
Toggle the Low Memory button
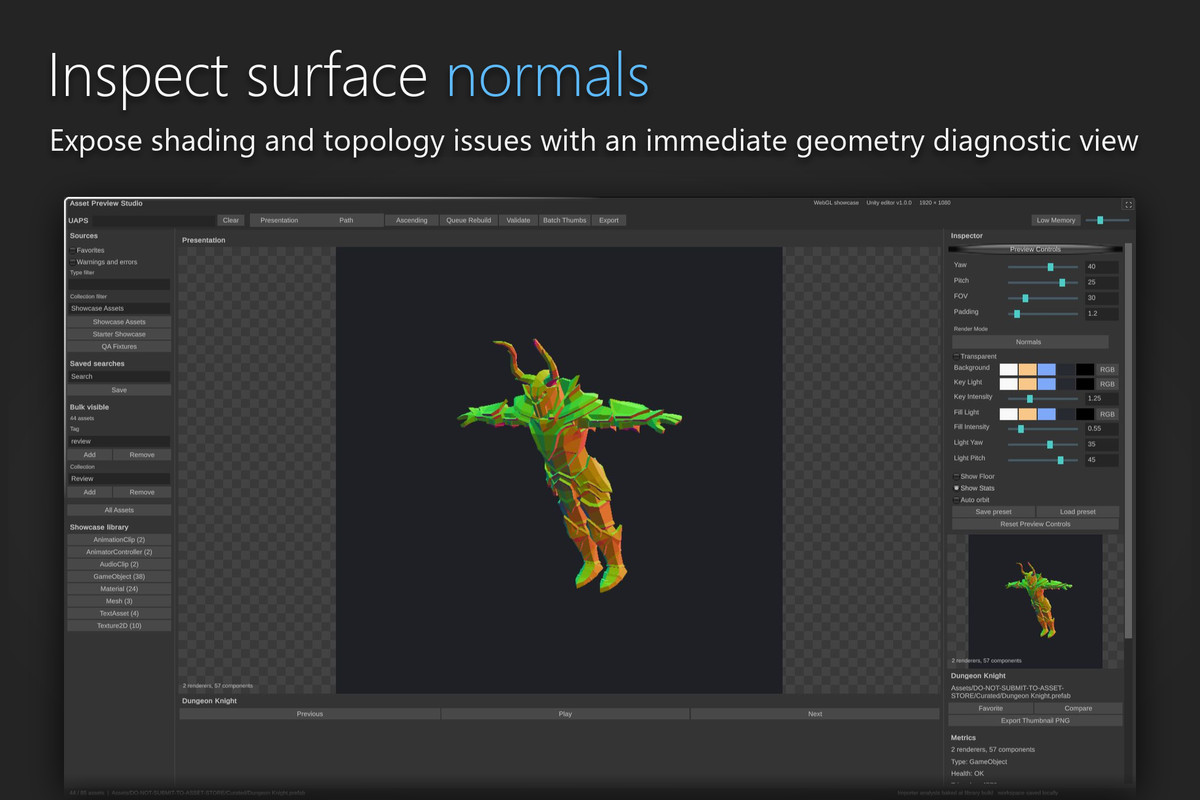(1056, 220)
